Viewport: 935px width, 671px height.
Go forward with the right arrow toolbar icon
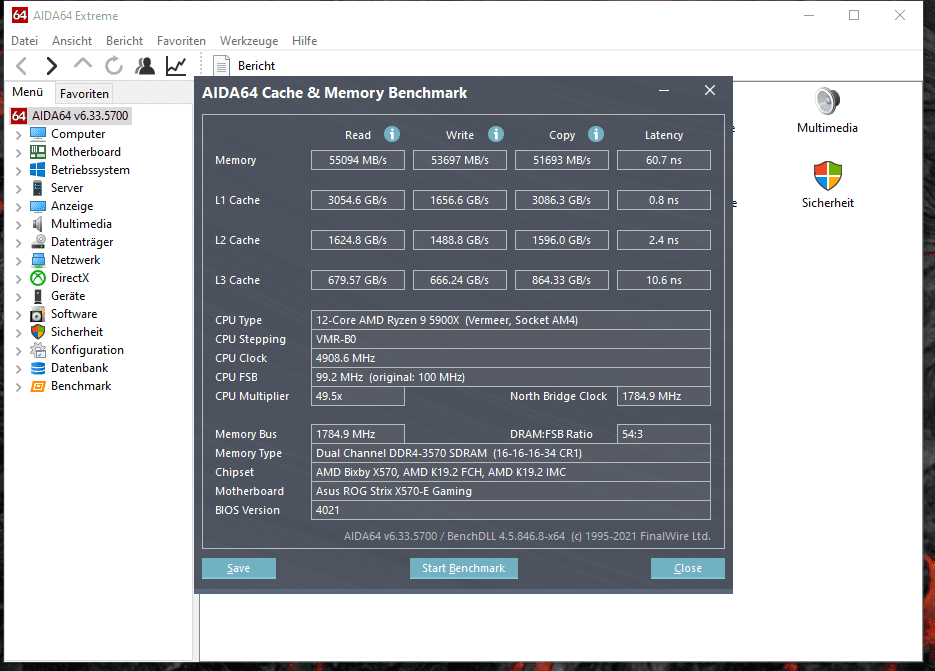click(x=52, y=66)
